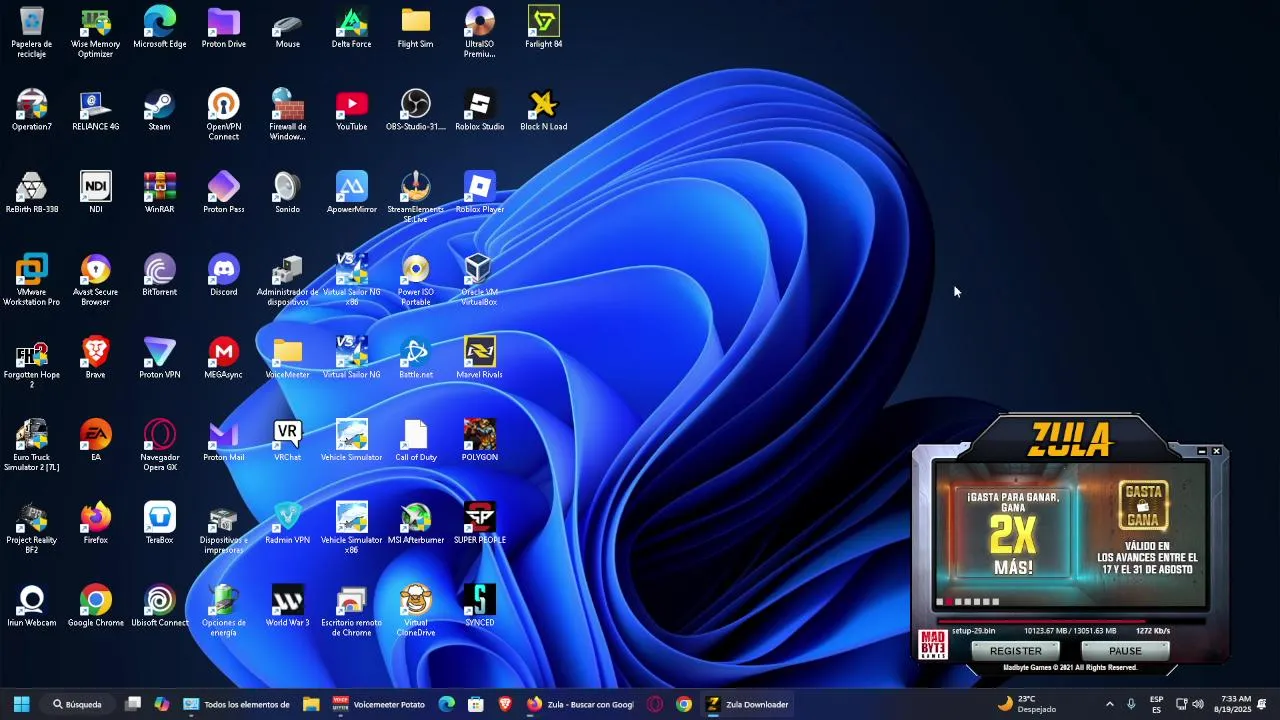The image size is (1280, 720).
Task: Click the 1272 Kb/s download speed text
Action: pyautogui.click(x=1153, y=631)
